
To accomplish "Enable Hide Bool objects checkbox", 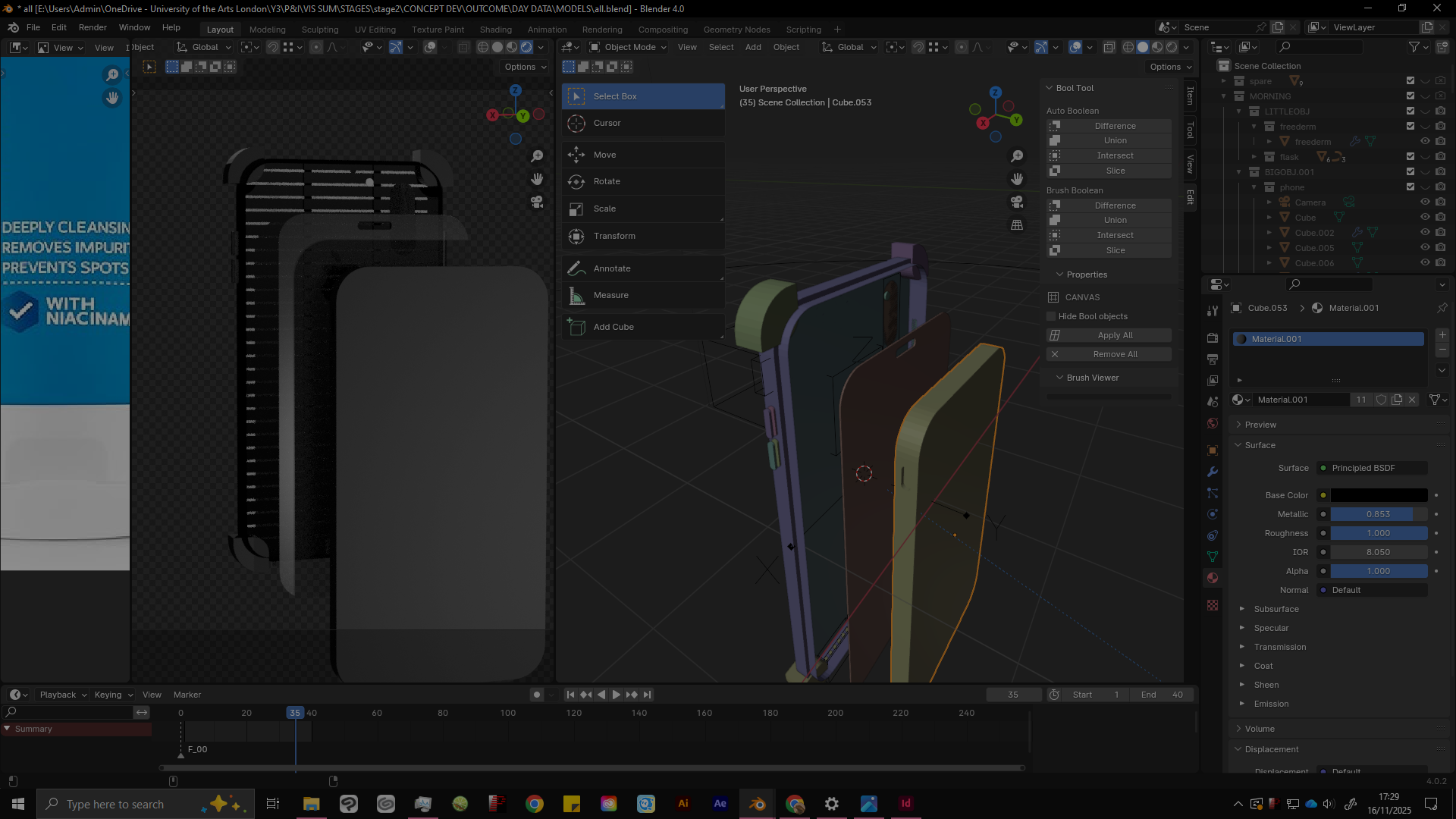I will pos(1051,316).
